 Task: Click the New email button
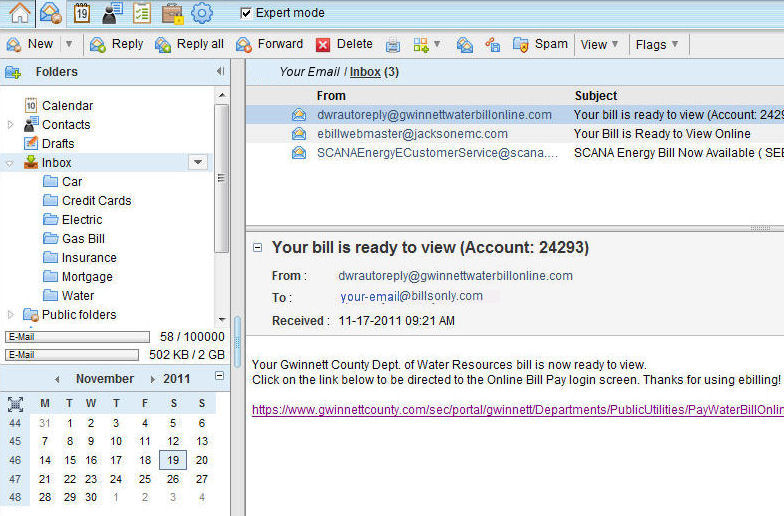click(x=30, y=44)
